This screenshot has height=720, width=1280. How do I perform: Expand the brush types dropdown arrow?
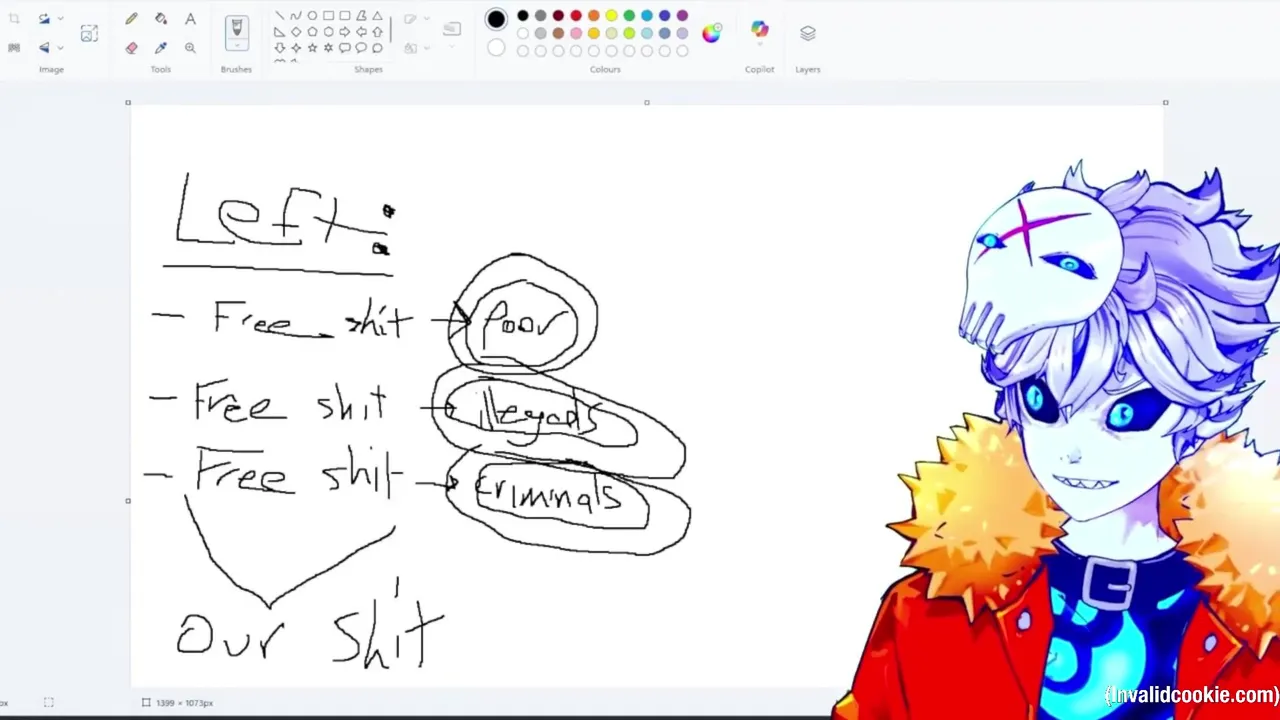tap(236, 45)
